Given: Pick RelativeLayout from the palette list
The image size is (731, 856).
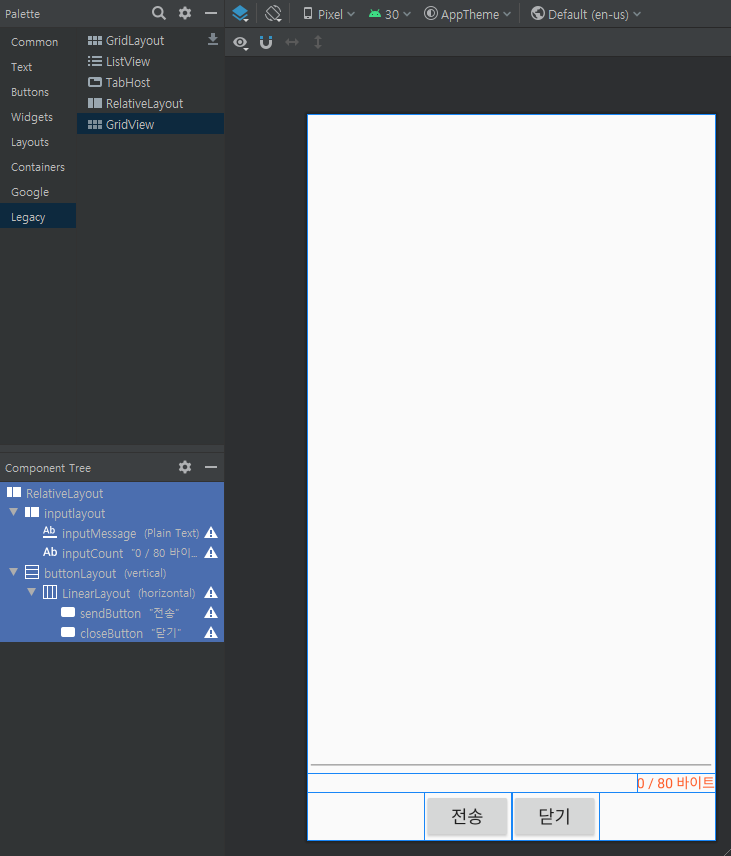Looking at the screenshot, I should coord(150,104).
